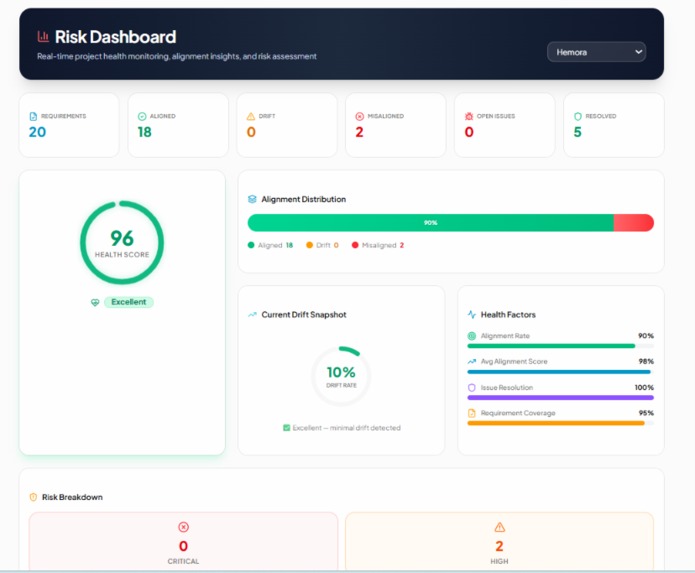Select the Resolved count 5
This screenshot has width=695, height=573.
pyautogui.click(x=578, y=132)
